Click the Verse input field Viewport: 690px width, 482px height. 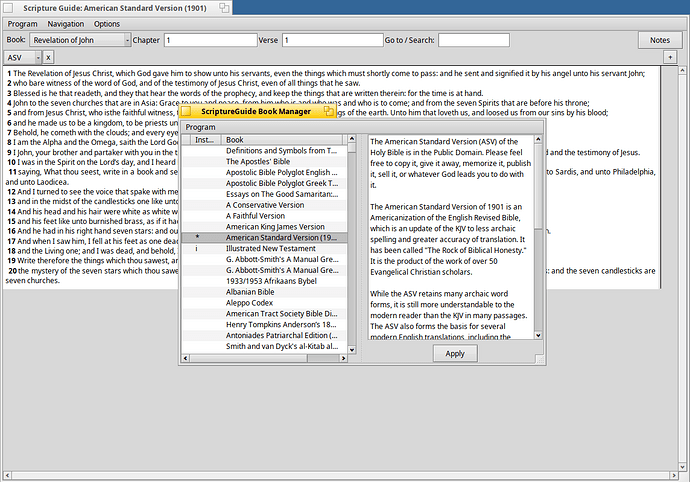[x=332, y=40]
